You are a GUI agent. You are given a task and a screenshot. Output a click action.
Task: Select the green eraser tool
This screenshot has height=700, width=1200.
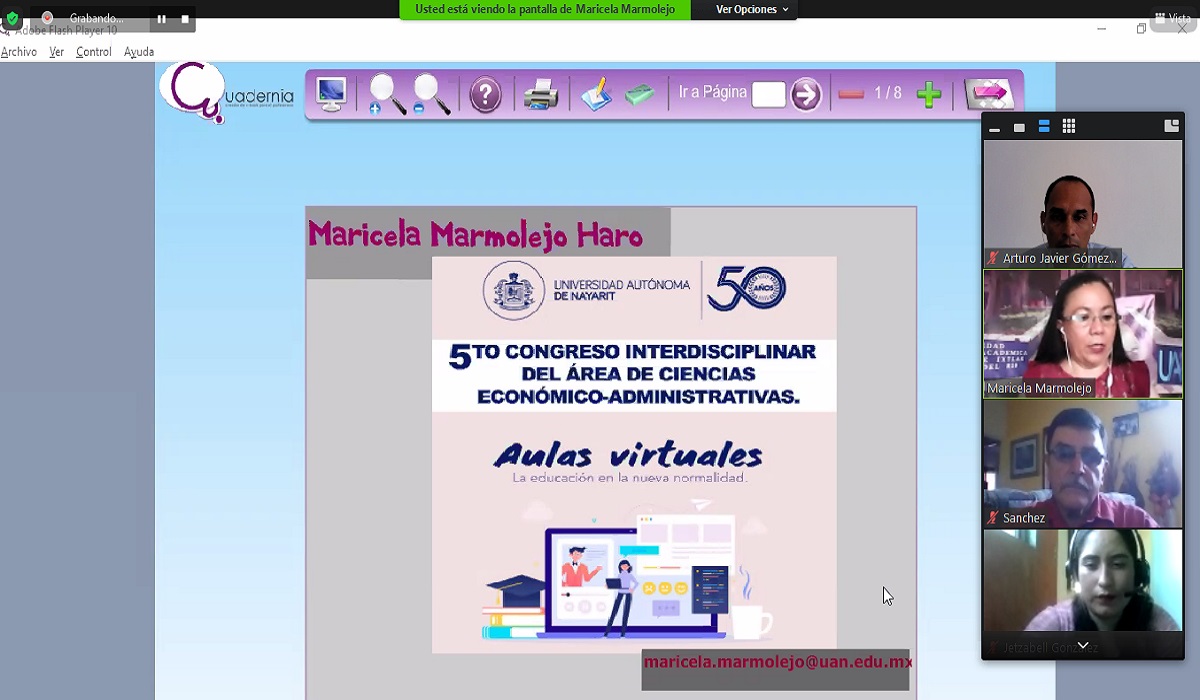[640, 95]
